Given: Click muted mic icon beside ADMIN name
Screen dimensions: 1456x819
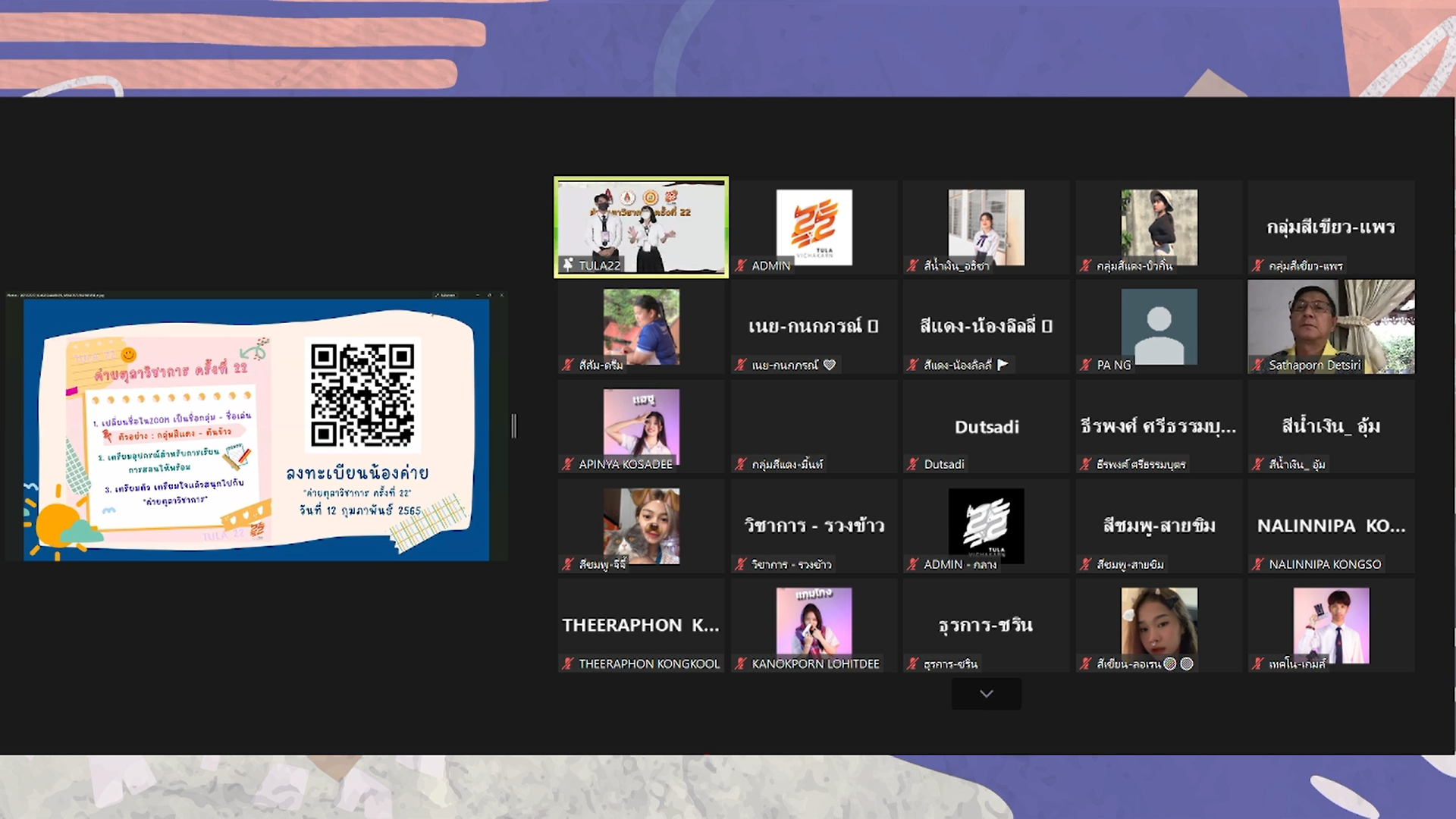Looking at the screenshot, I should tap(741, 265).
